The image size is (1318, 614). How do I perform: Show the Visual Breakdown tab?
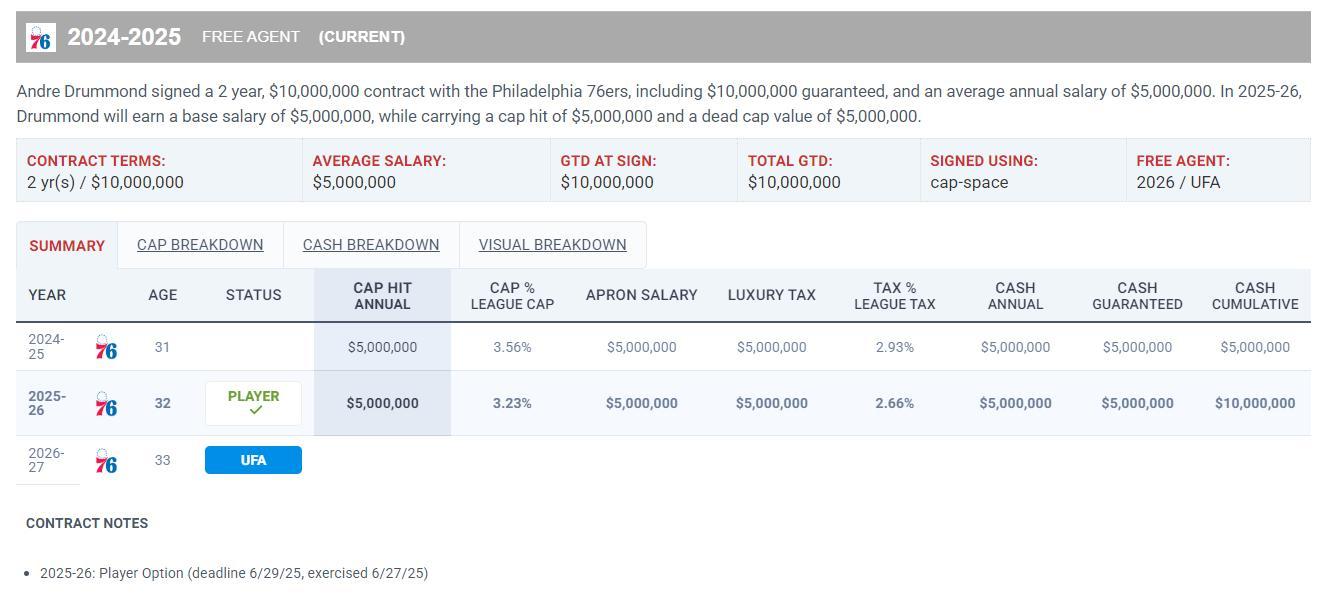point(552,245)
